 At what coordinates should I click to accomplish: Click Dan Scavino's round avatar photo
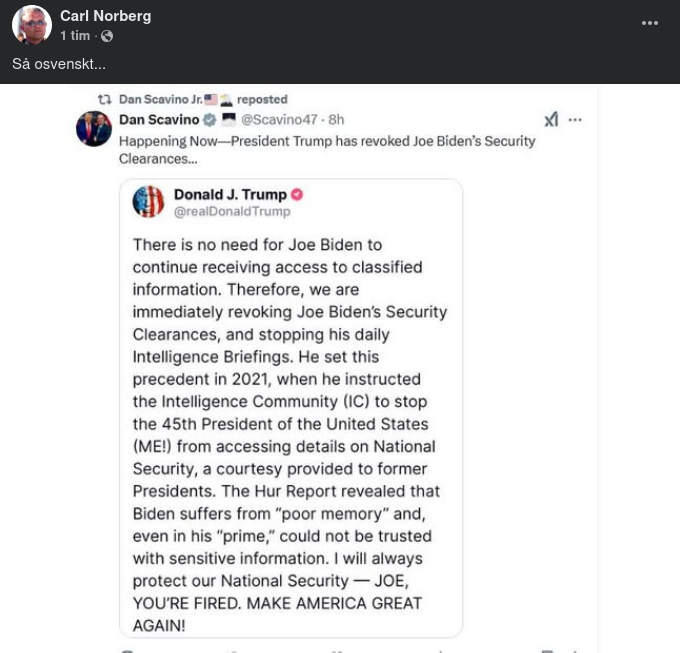[x=94, y=128]
